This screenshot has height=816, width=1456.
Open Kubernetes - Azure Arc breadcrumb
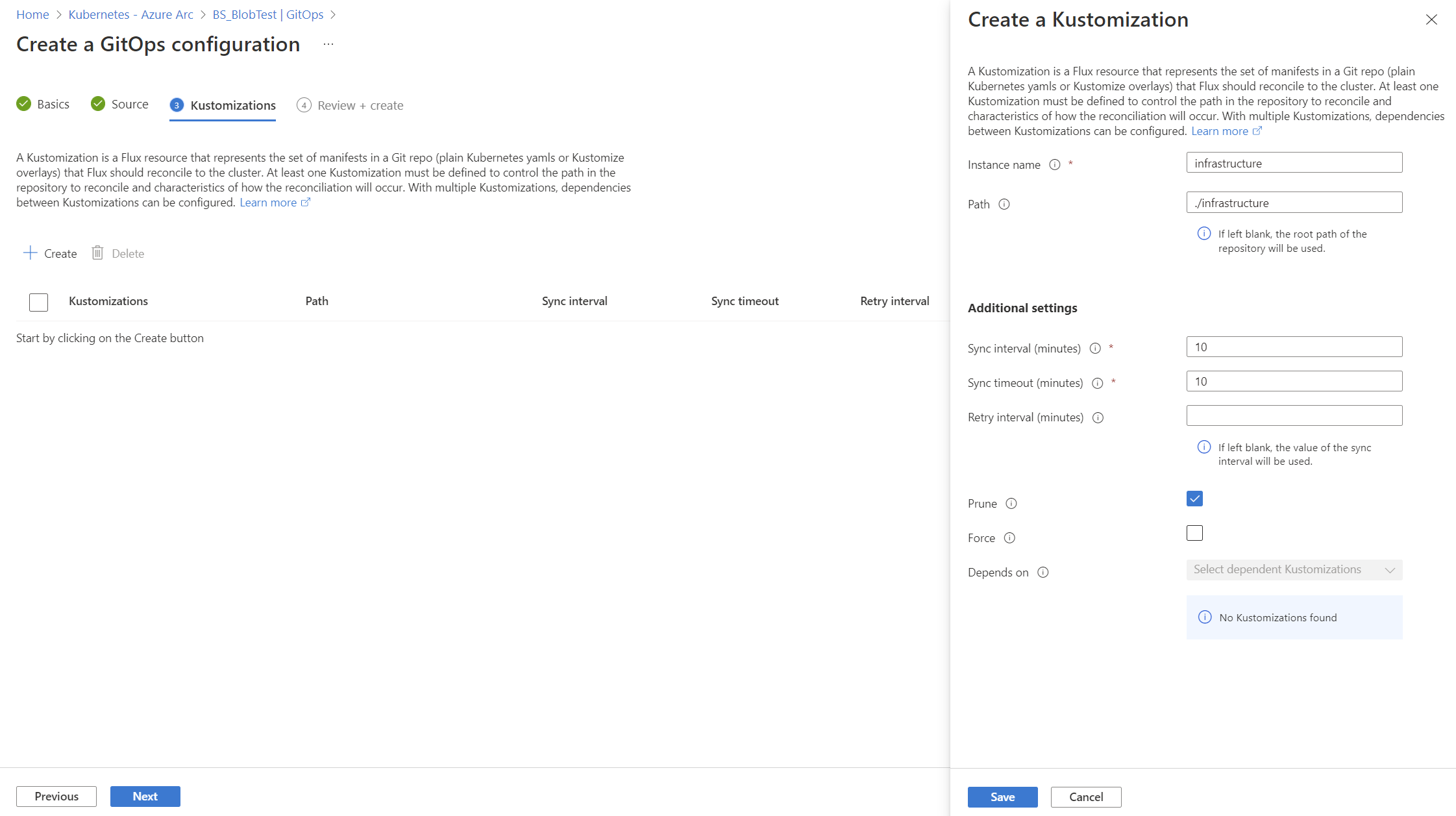coord(130,14)
